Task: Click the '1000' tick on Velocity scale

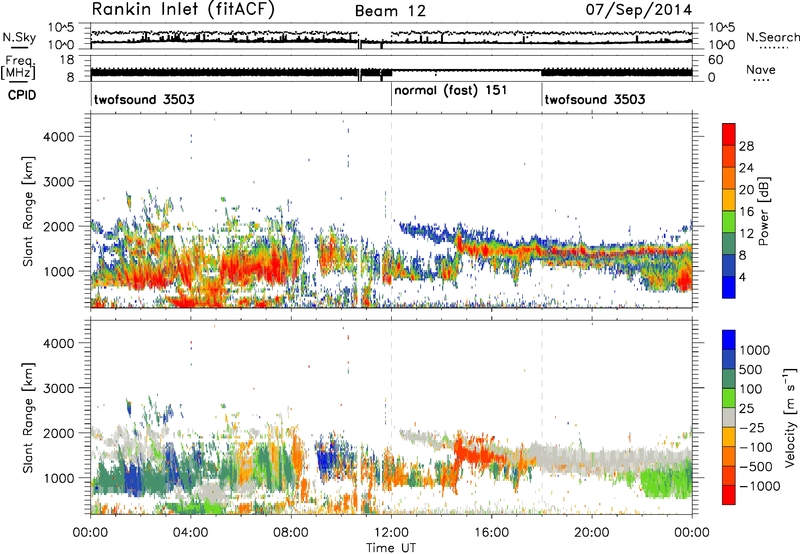Action: click(755, 350)
